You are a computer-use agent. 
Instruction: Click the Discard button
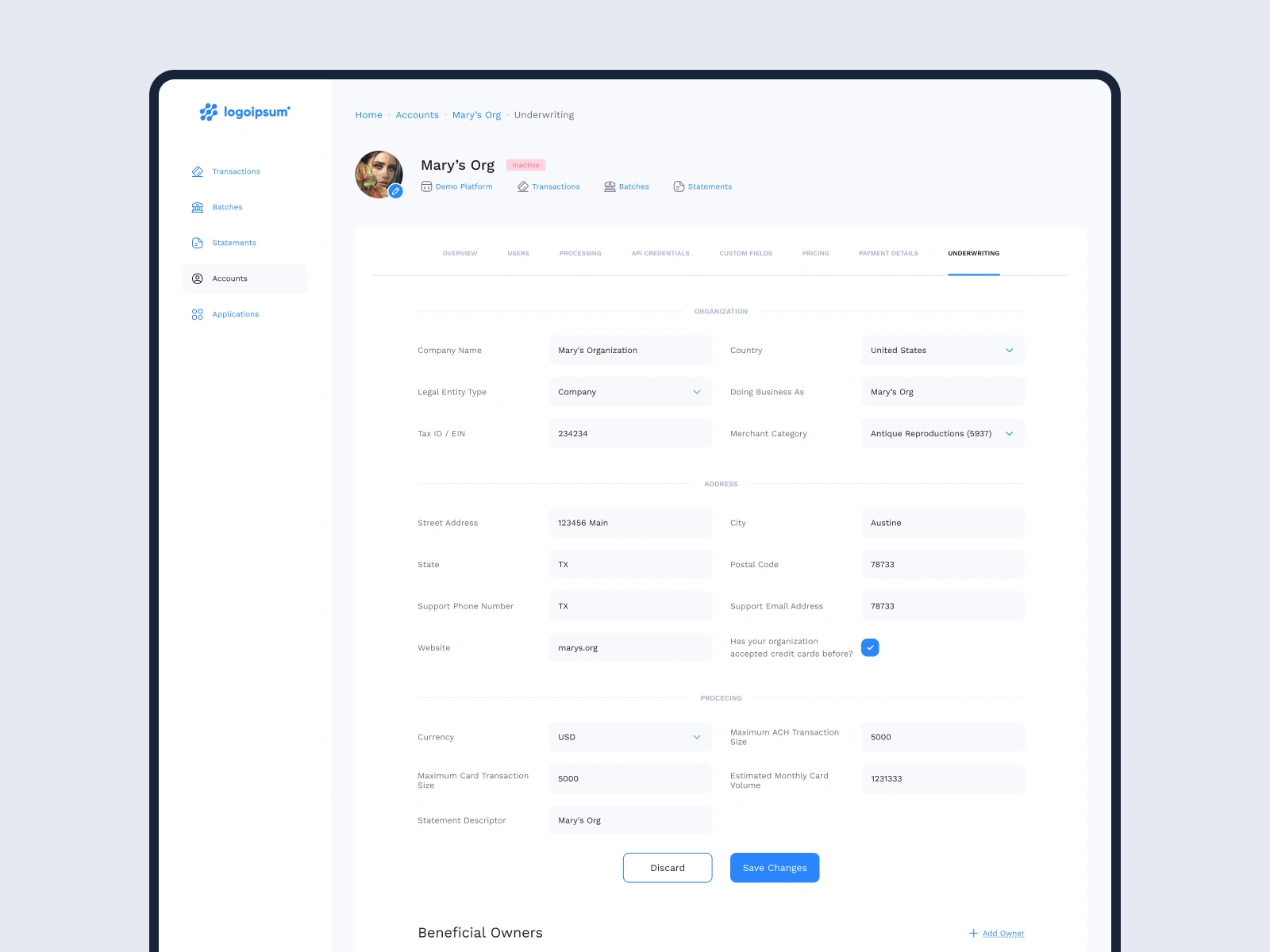[668, 868]
